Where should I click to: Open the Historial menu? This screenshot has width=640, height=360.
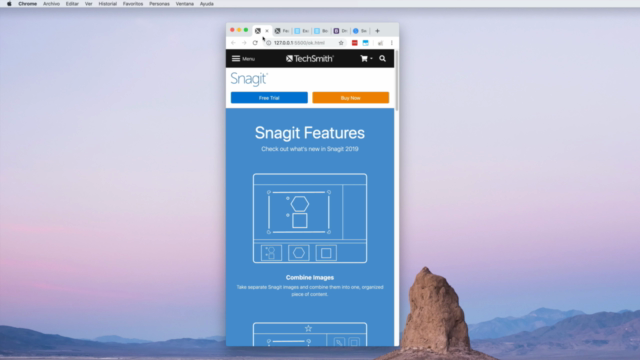(x=108, y=4)
